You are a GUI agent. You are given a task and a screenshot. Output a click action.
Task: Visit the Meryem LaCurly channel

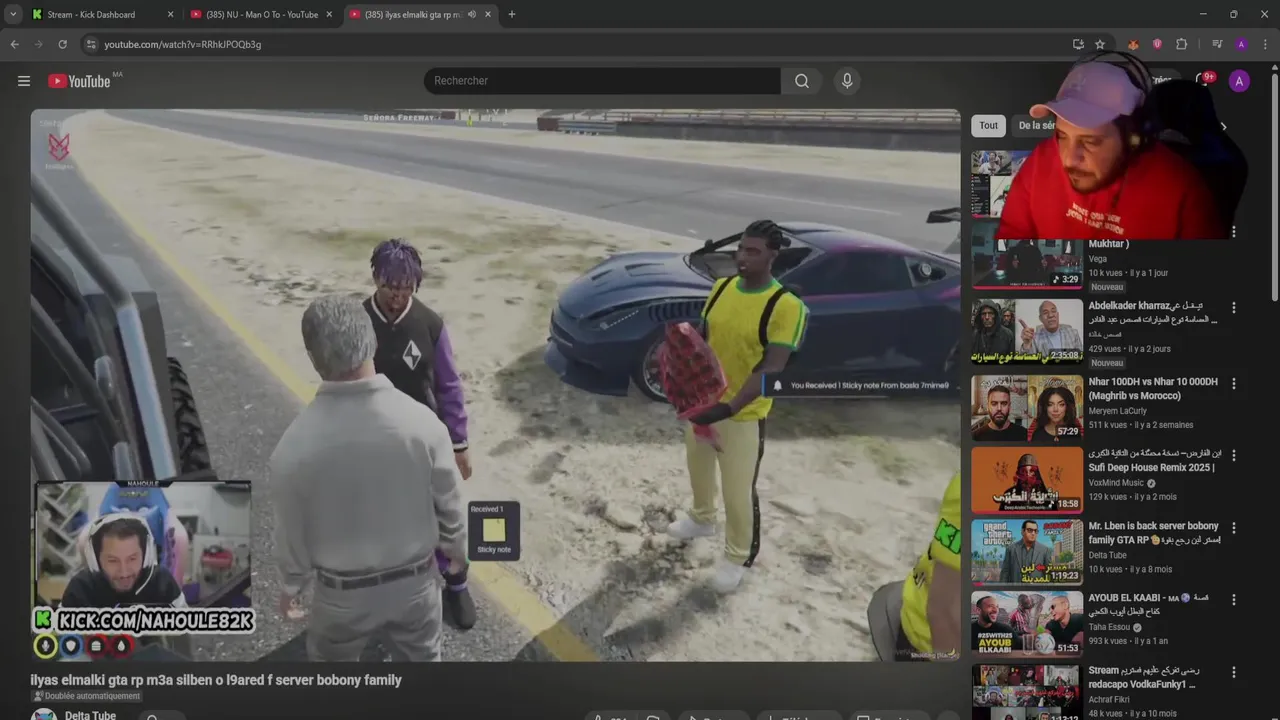tap(1118, 411)
